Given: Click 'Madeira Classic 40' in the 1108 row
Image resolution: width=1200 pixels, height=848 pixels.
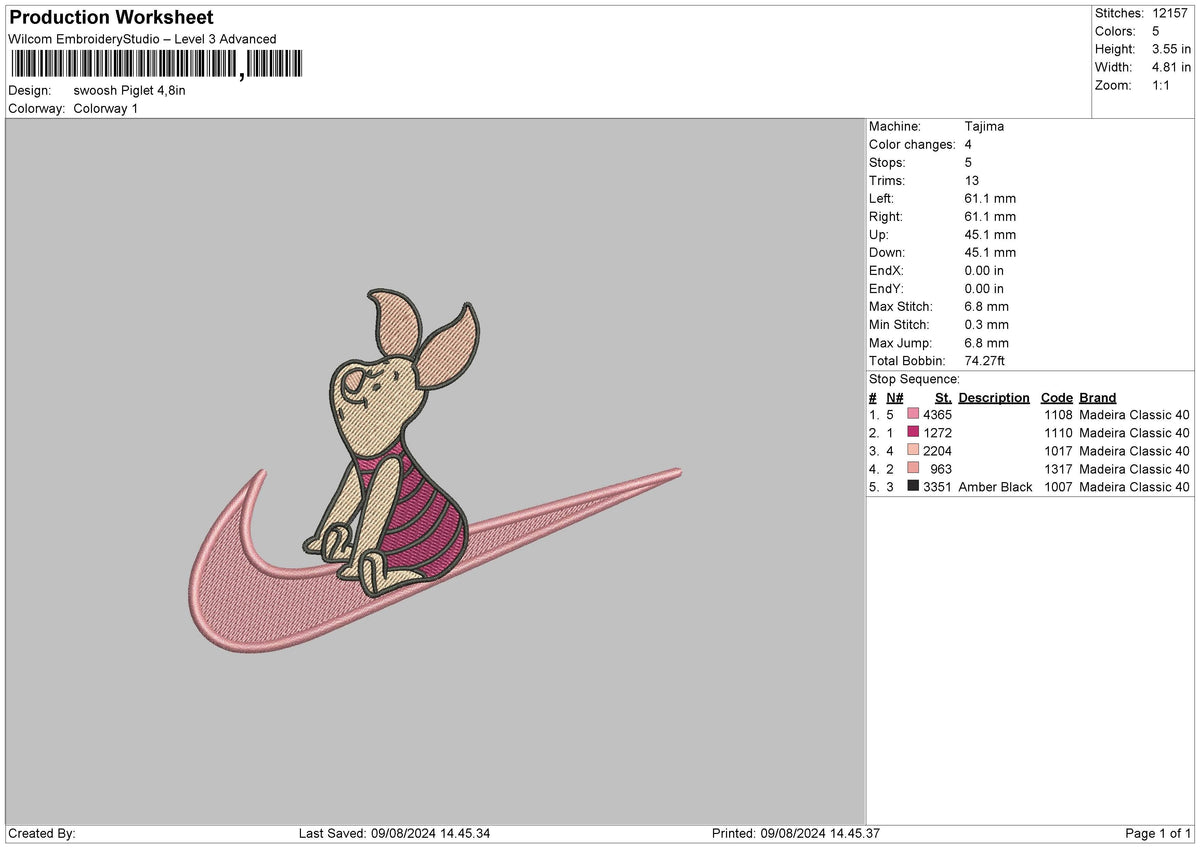Looking at the screenshot, I should (x=1135, y=415).
